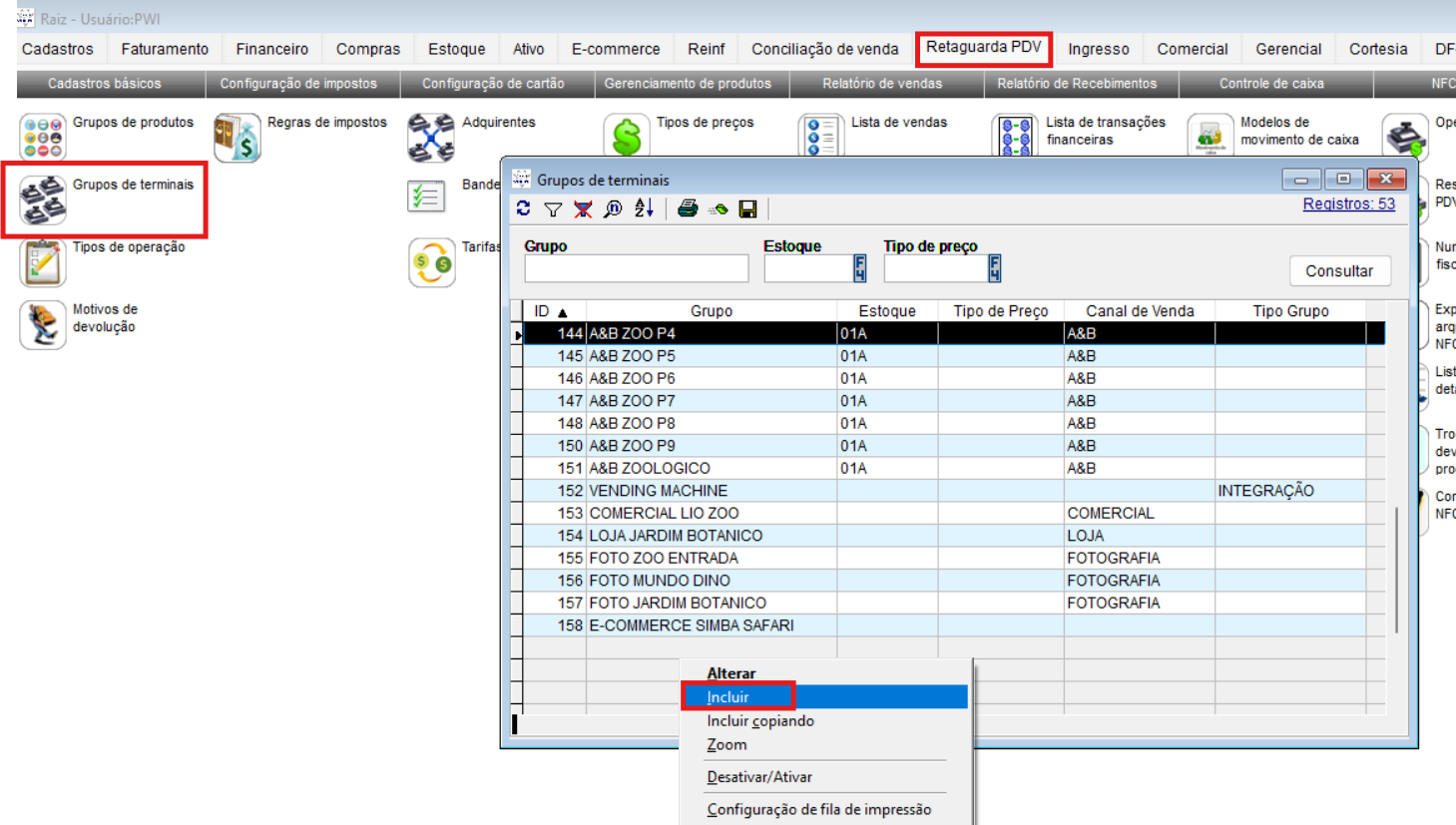Click the grid's vertical scrollbar
The image size is (1456, 825).
(1396, 569)
